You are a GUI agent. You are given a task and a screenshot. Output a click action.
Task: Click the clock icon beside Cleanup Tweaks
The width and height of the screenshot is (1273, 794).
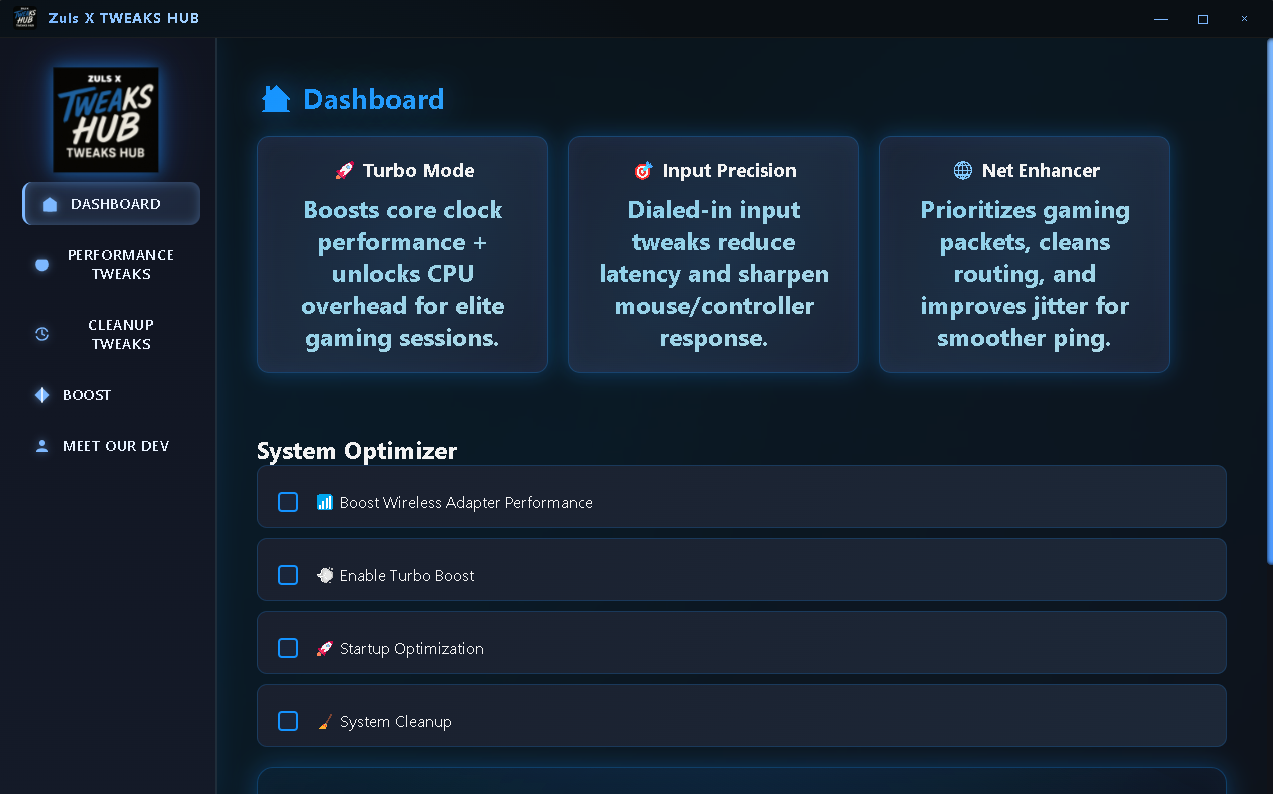(42, 335)
